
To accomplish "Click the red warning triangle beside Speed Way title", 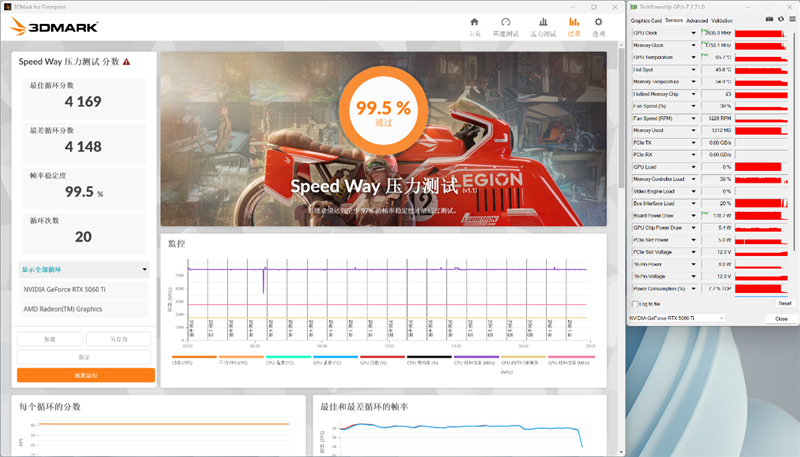I will [127, 62].
